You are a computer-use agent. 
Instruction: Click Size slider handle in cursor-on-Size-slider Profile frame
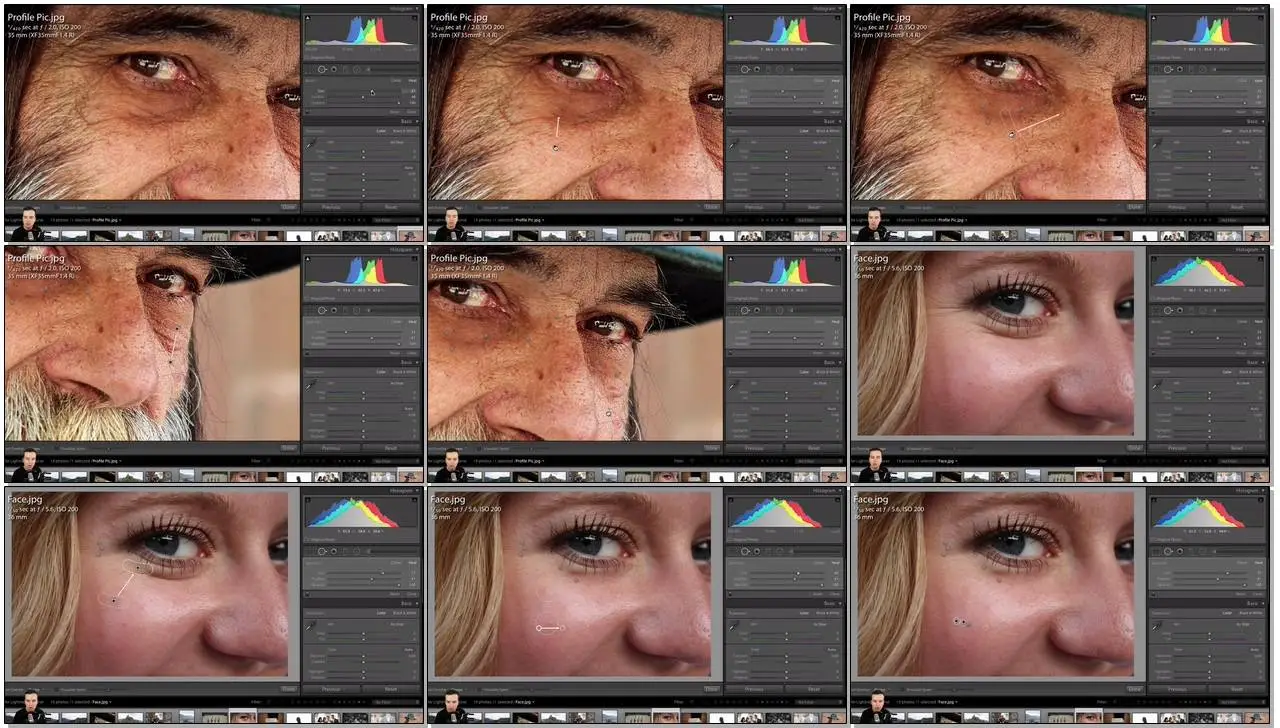point(372,91)
